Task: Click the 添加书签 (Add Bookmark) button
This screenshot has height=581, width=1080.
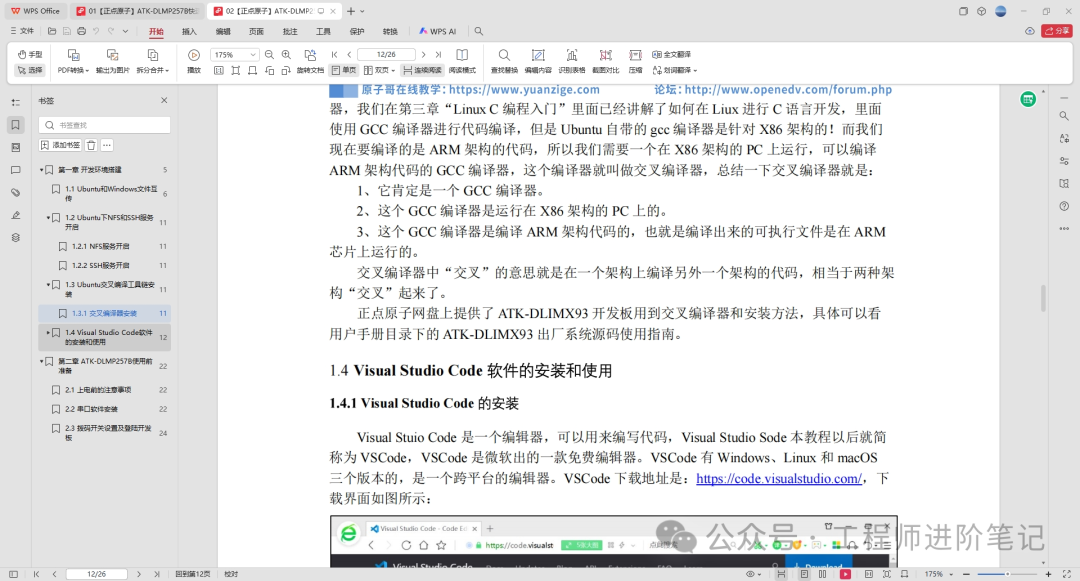Action: [61, 145]
